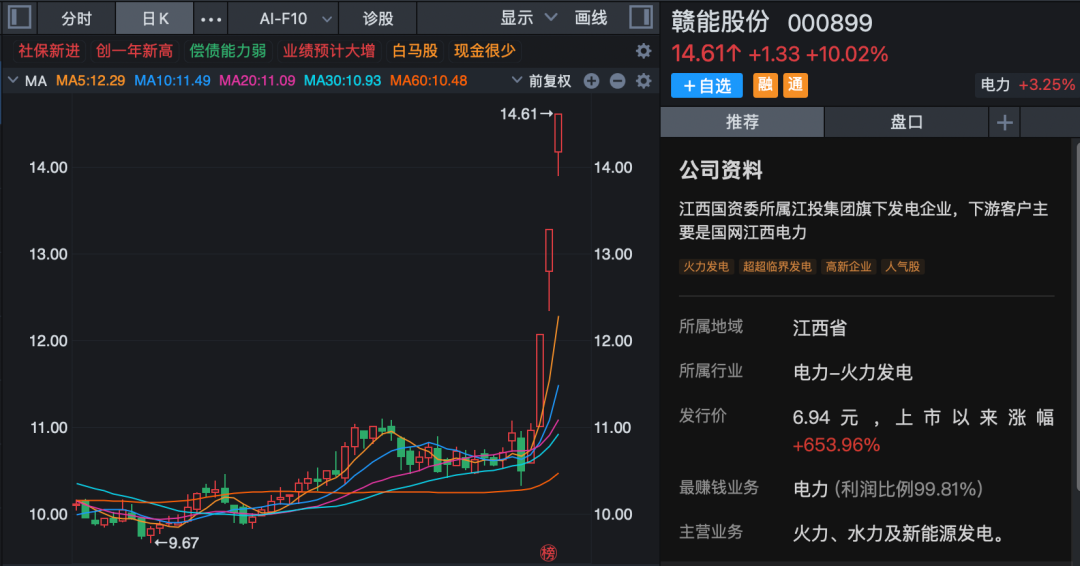Zoom in chart with plus icon

[591, 81]
